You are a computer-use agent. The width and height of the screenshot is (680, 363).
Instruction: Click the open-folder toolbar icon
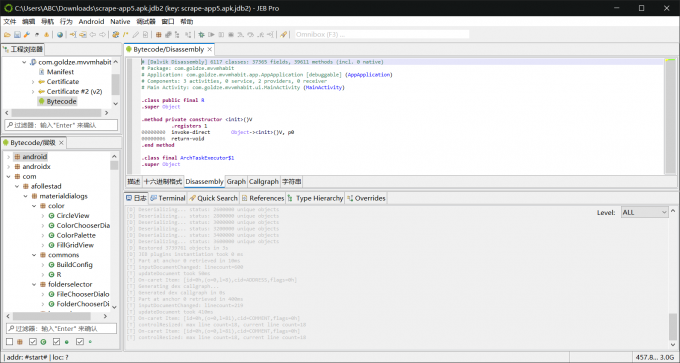tap(7, 35)
